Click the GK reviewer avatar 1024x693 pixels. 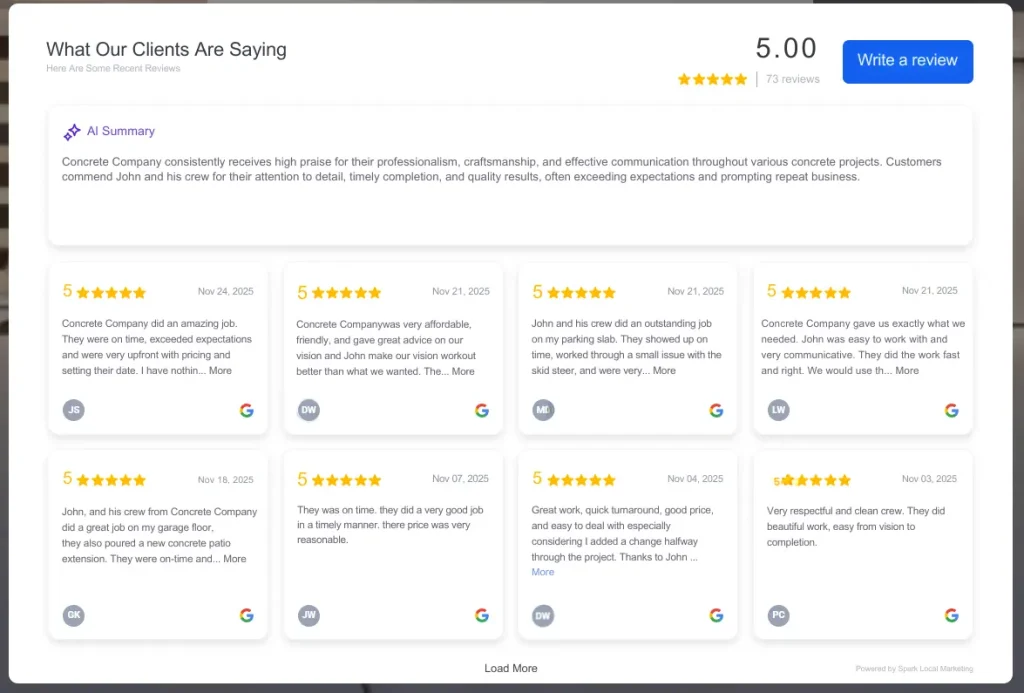(74, 615)
